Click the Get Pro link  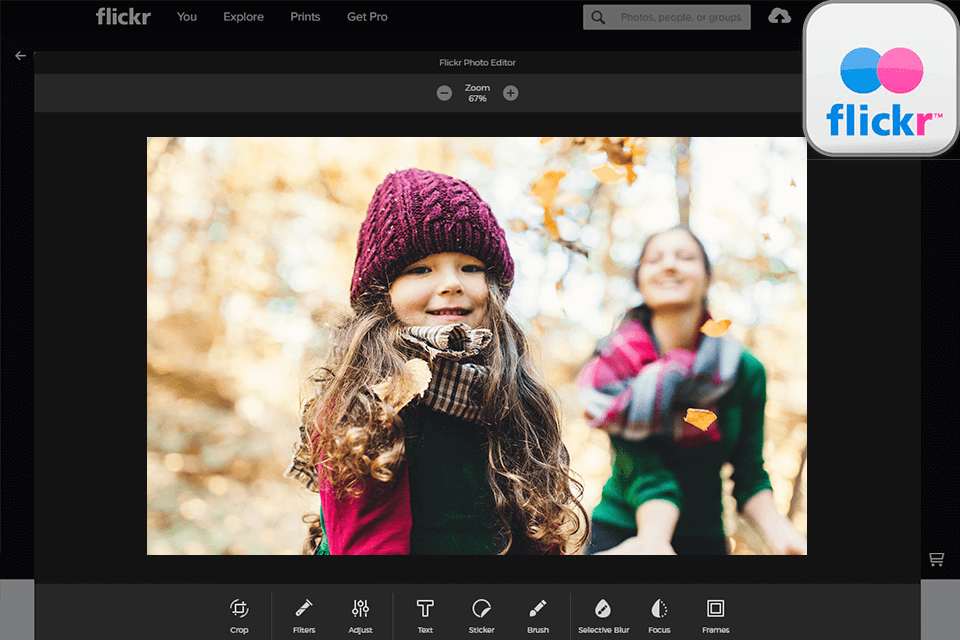[367, 17]
